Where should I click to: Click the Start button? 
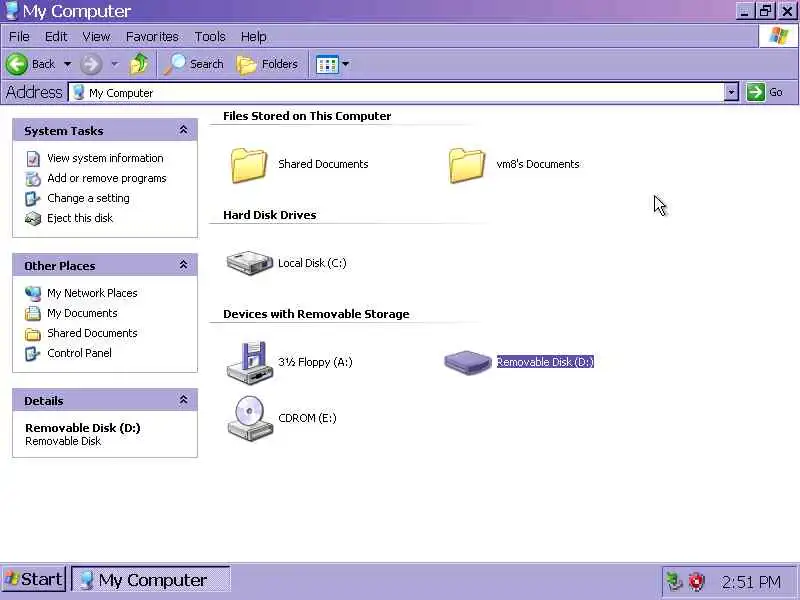pyautogui.click(x=34, y=580)
